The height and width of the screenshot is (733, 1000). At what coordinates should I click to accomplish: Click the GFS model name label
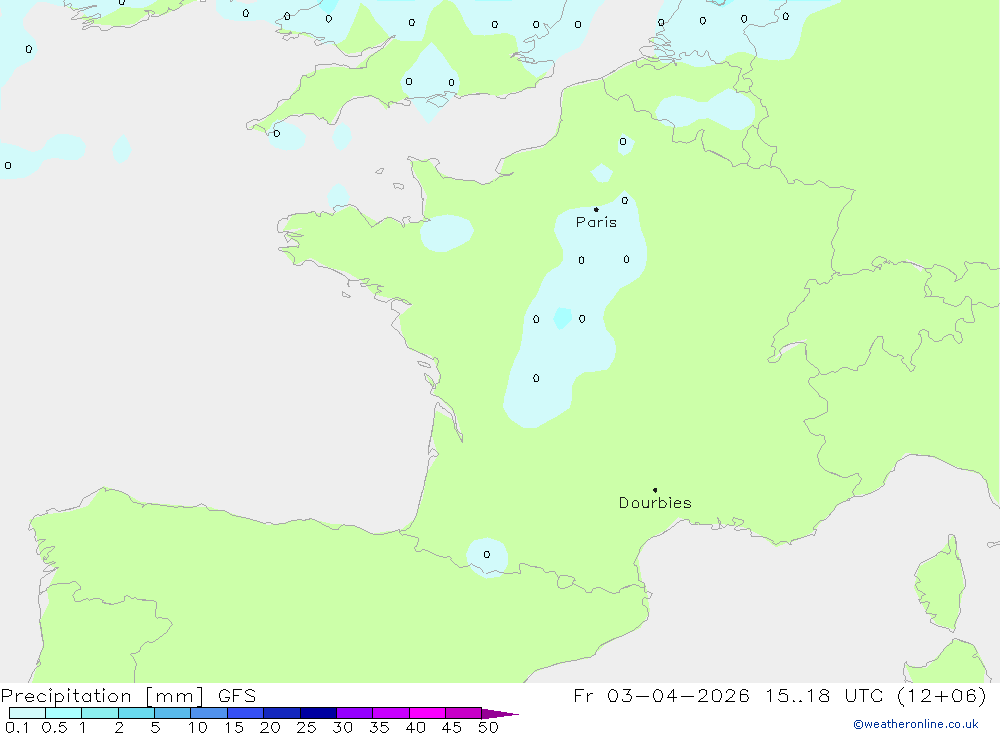237,696
